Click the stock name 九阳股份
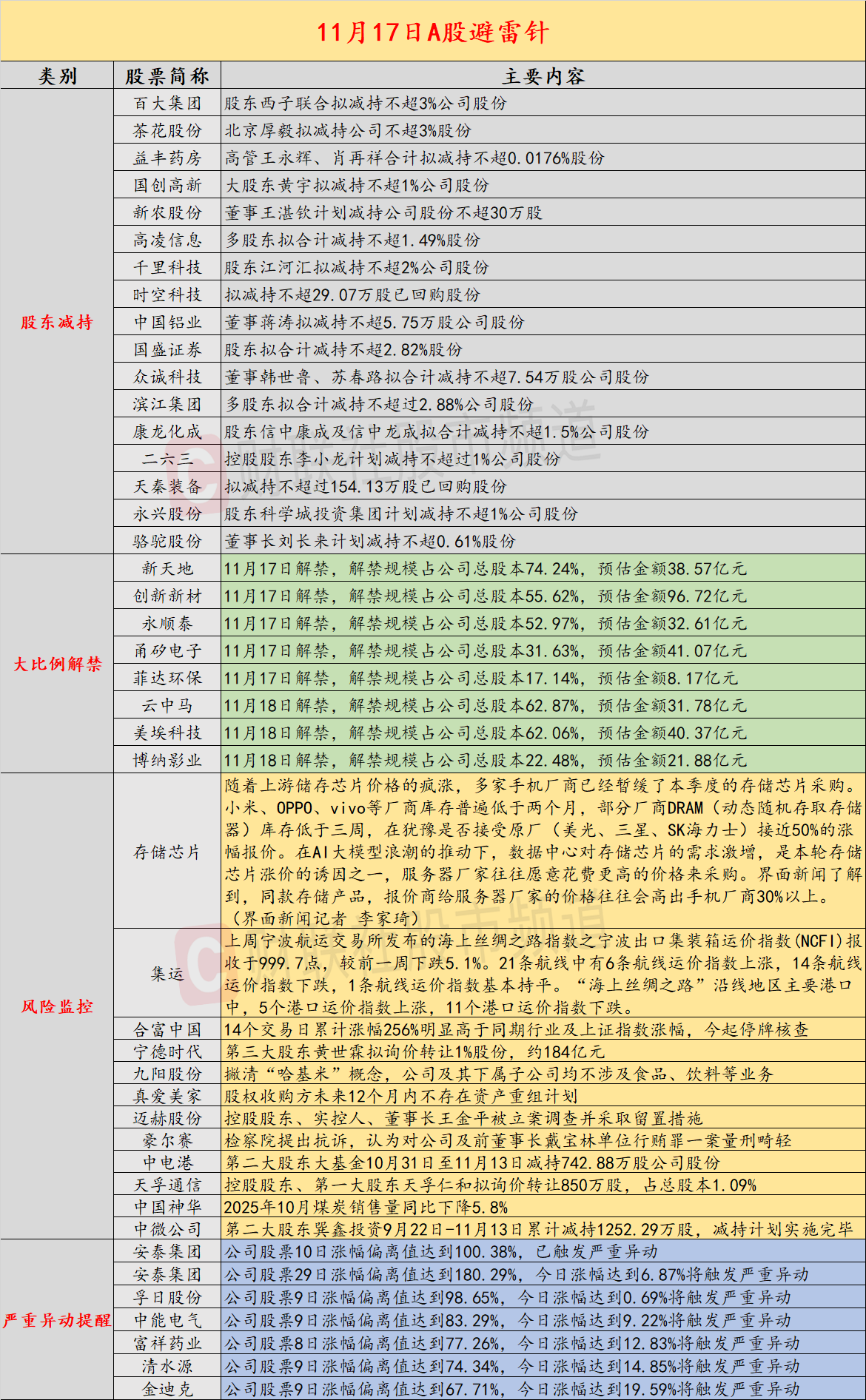This screenshot has height=1400, width=866. pyautogui.click(x=167, y=1074)
